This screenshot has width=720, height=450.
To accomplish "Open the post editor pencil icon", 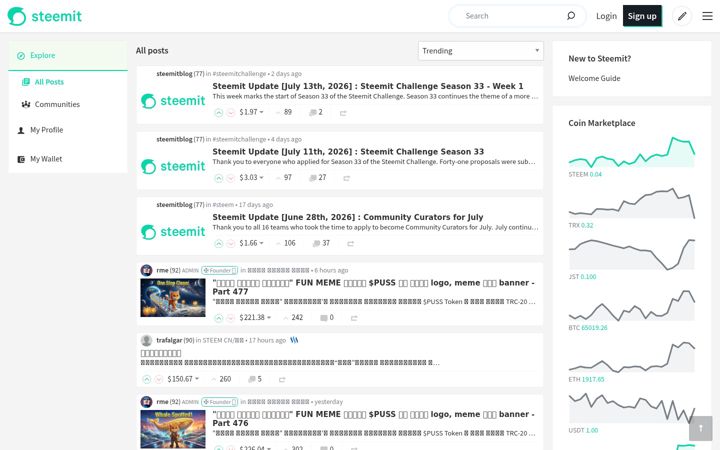I will click(682, 16).
